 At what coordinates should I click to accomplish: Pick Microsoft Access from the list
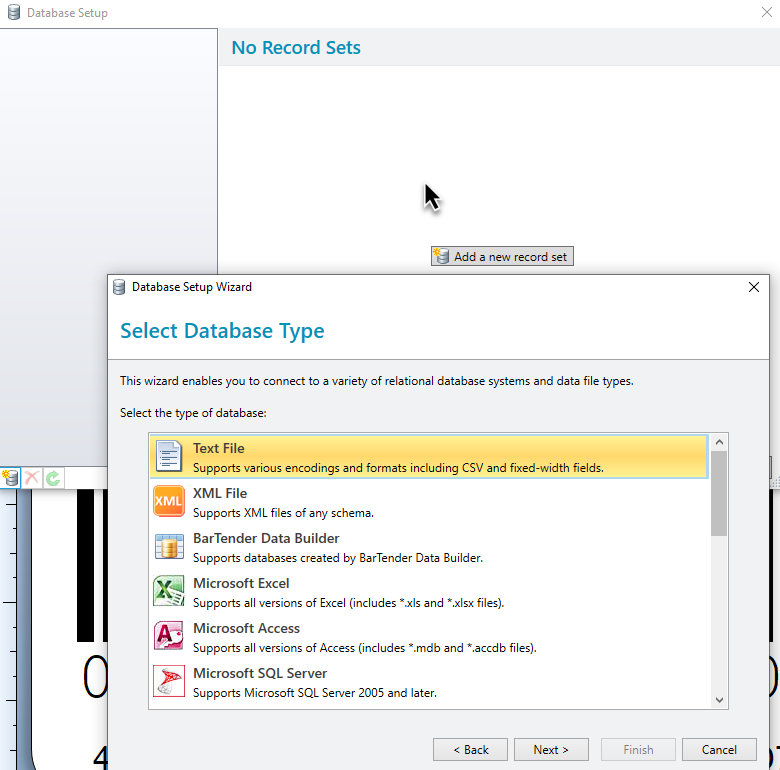(x=428, y=636)
